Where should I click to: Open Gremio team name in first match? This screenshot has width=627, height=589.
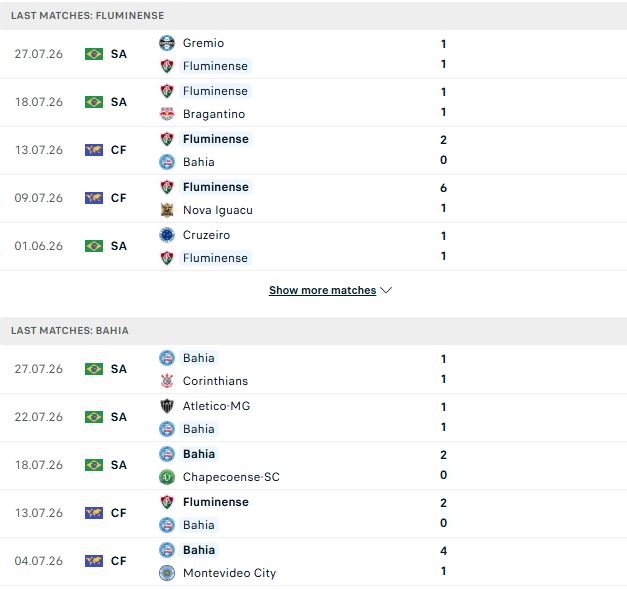(x=203, y=43)
